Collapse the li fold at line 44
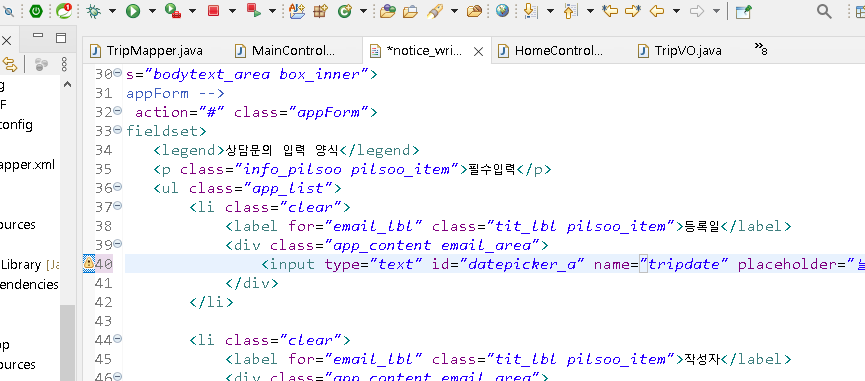865x381 pixels. click(117, 339)
